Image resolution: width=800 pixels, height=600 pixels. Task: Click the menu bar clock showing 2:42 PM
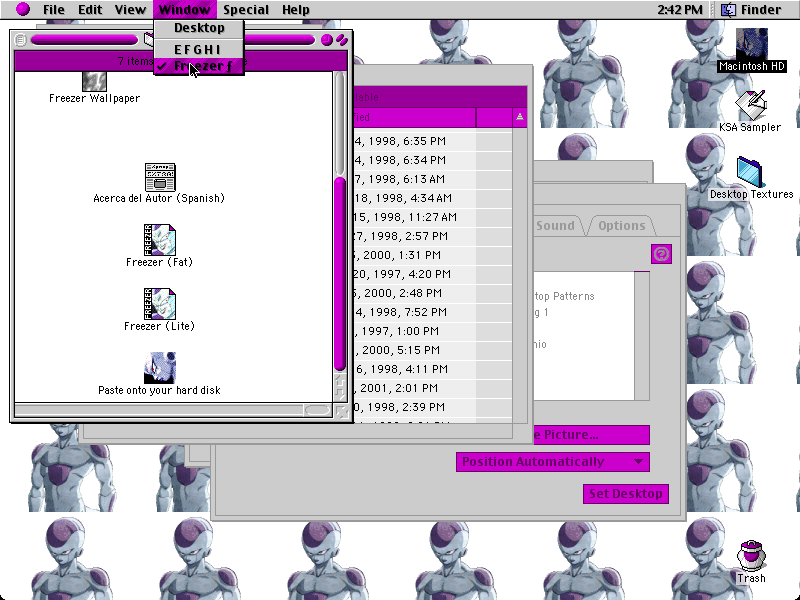tap(679, 10)
